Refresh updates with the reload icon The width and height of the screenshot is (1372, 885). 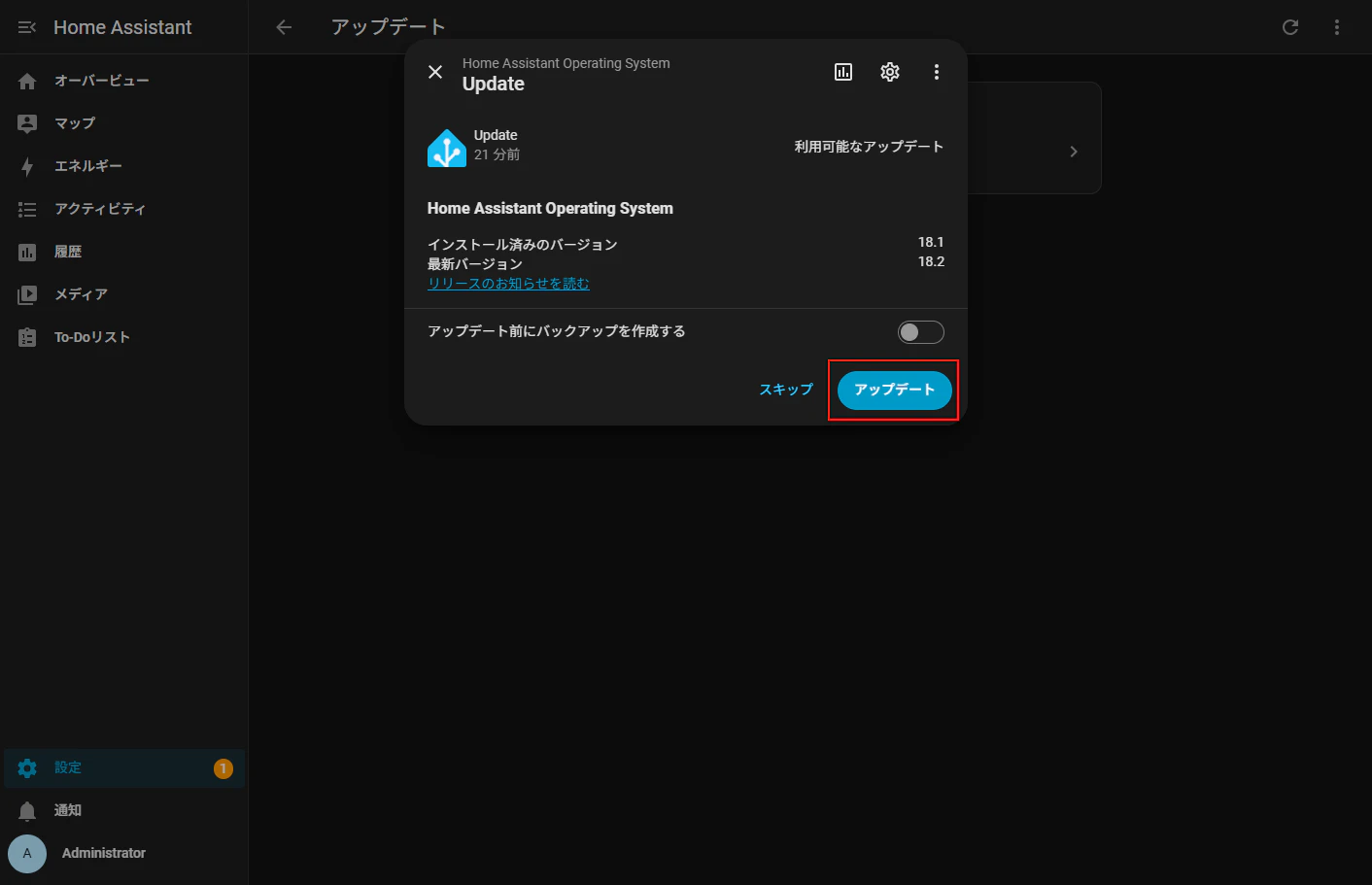1290,27
